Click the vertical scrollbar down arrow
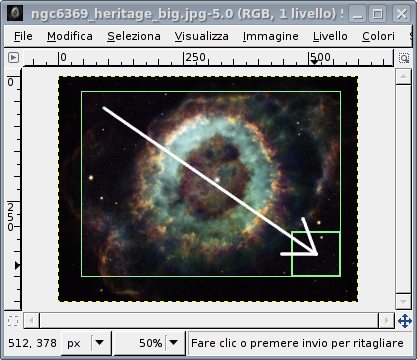The height and width of the screenshot is (360, 417). (403, 302)
